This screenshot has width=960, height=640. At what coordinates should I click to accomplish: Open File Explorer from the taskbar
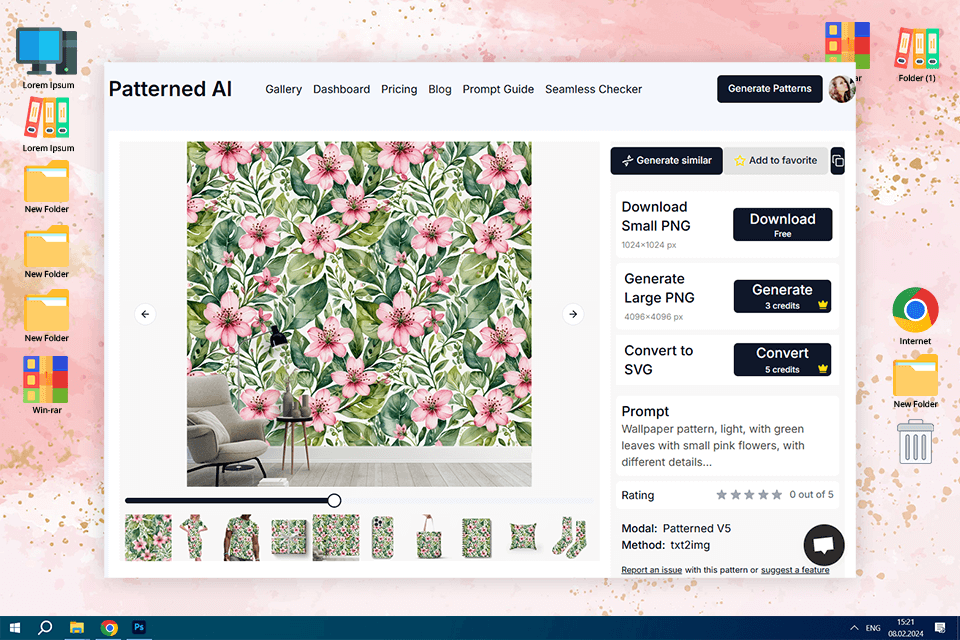[x=77, y=628]
